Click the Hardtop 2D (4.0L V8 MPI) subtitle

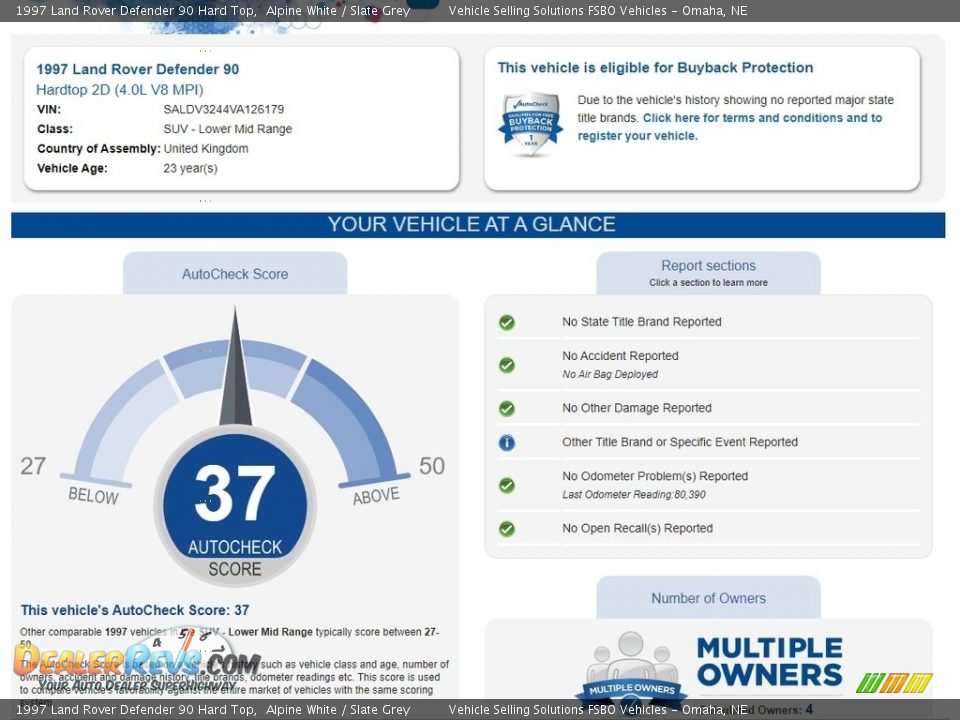pyautogui.click(x=119, y=90)
